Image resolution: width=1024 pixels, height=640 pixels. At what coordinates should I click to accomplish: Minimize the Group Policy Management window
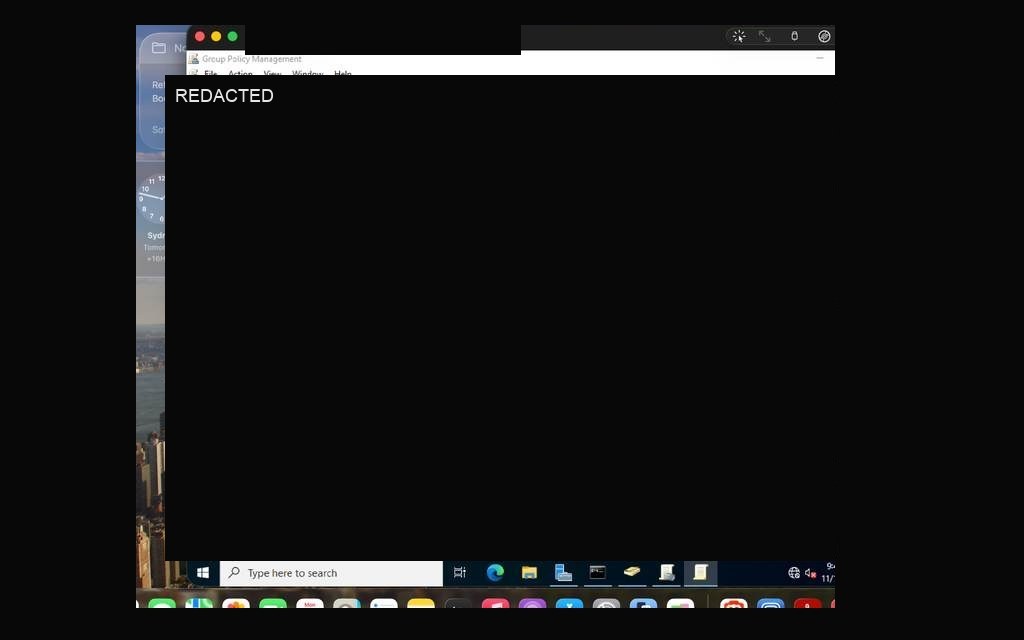820,58
